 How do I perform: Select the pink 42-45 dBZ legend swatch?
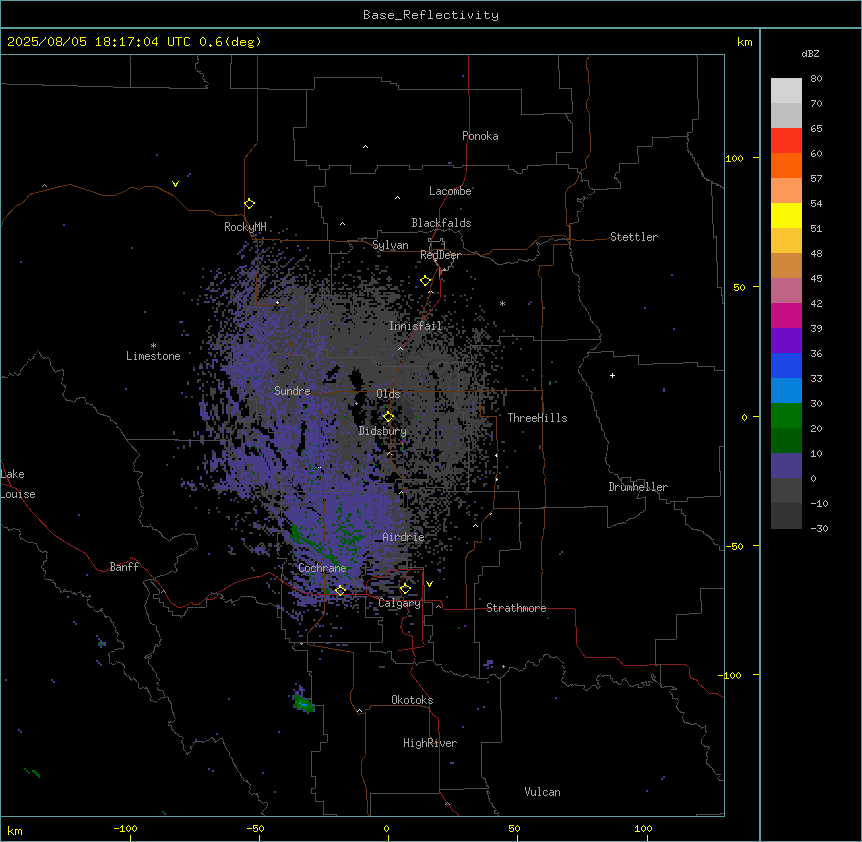786,291
